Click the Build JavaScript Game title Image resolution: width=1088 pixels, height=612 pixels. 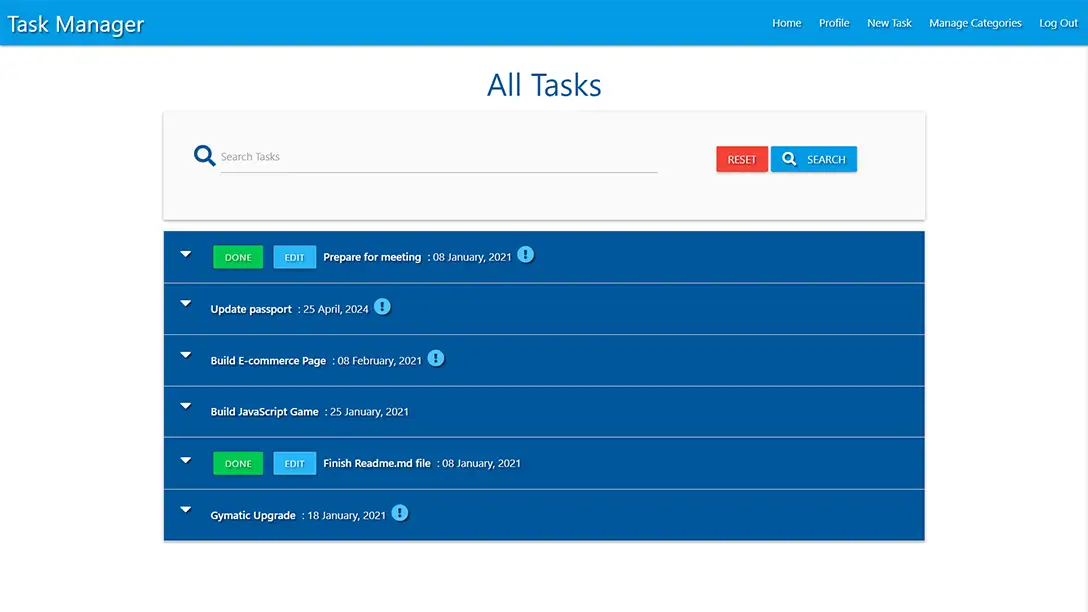pos(264,411)
